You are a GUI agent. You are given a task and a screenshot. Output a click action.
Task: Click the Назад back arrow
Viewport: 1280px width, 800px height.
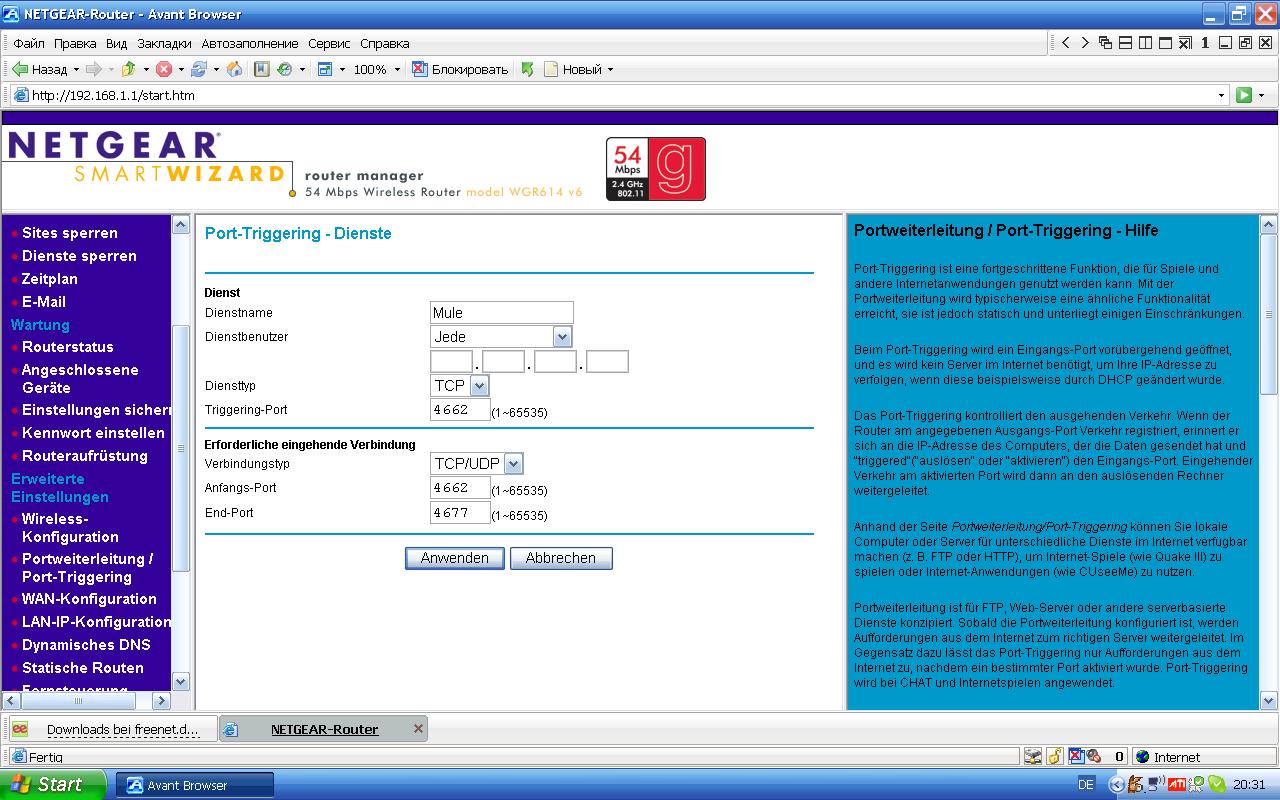(x=40, y=69)
